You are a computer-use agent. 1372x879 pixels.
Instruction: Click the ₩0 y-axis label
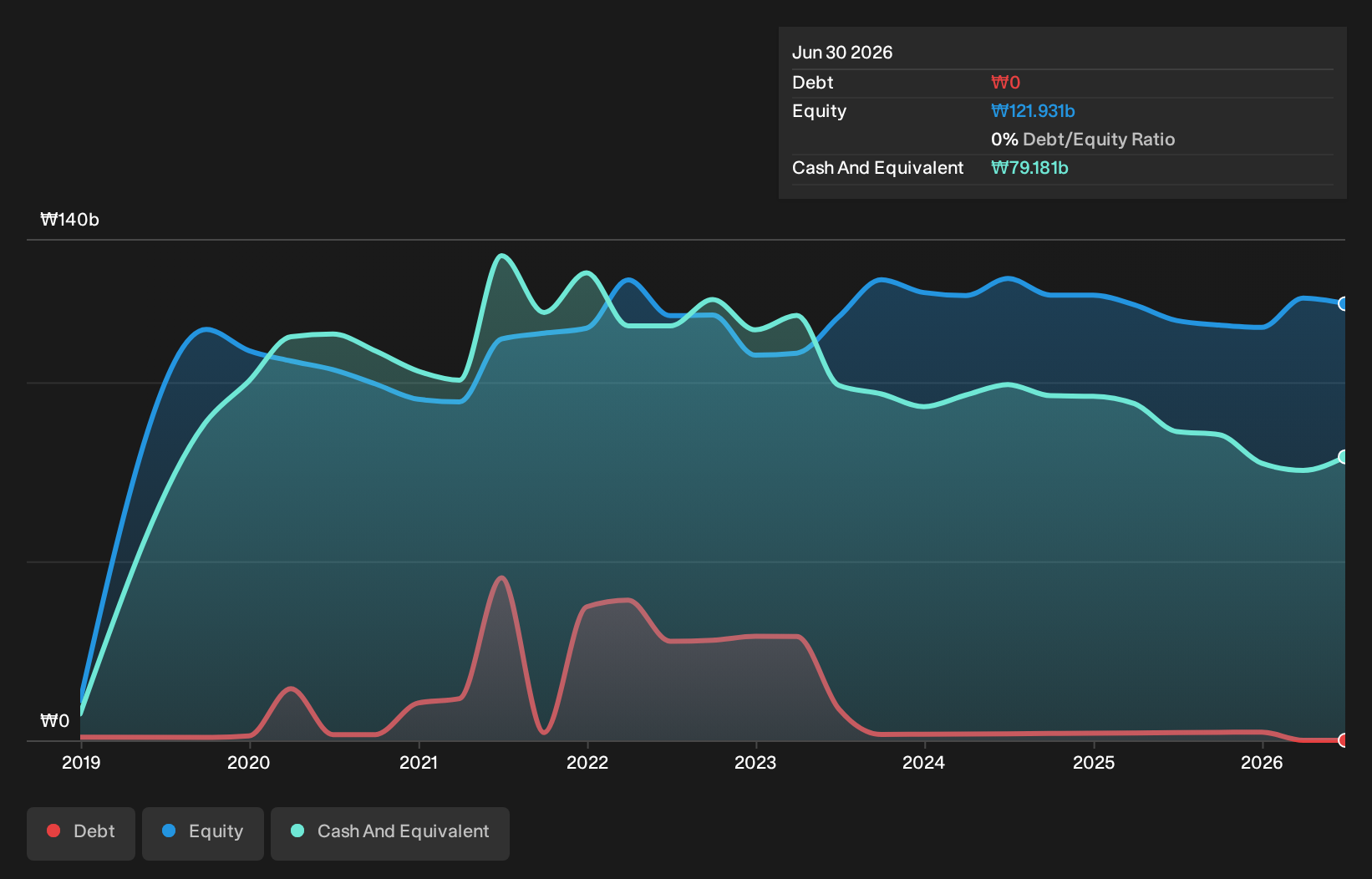[x=55, y=721]
